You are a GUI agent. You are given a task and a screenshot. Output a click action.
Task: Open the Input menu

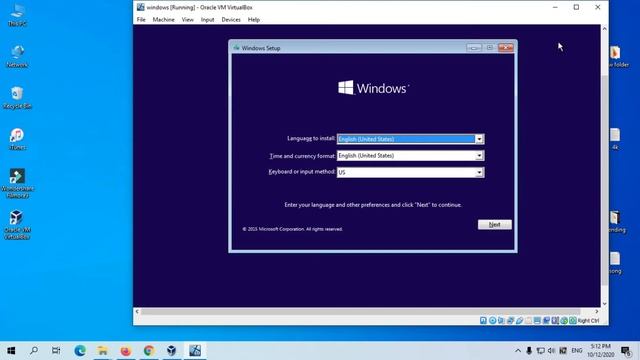[x=207, y=20]
